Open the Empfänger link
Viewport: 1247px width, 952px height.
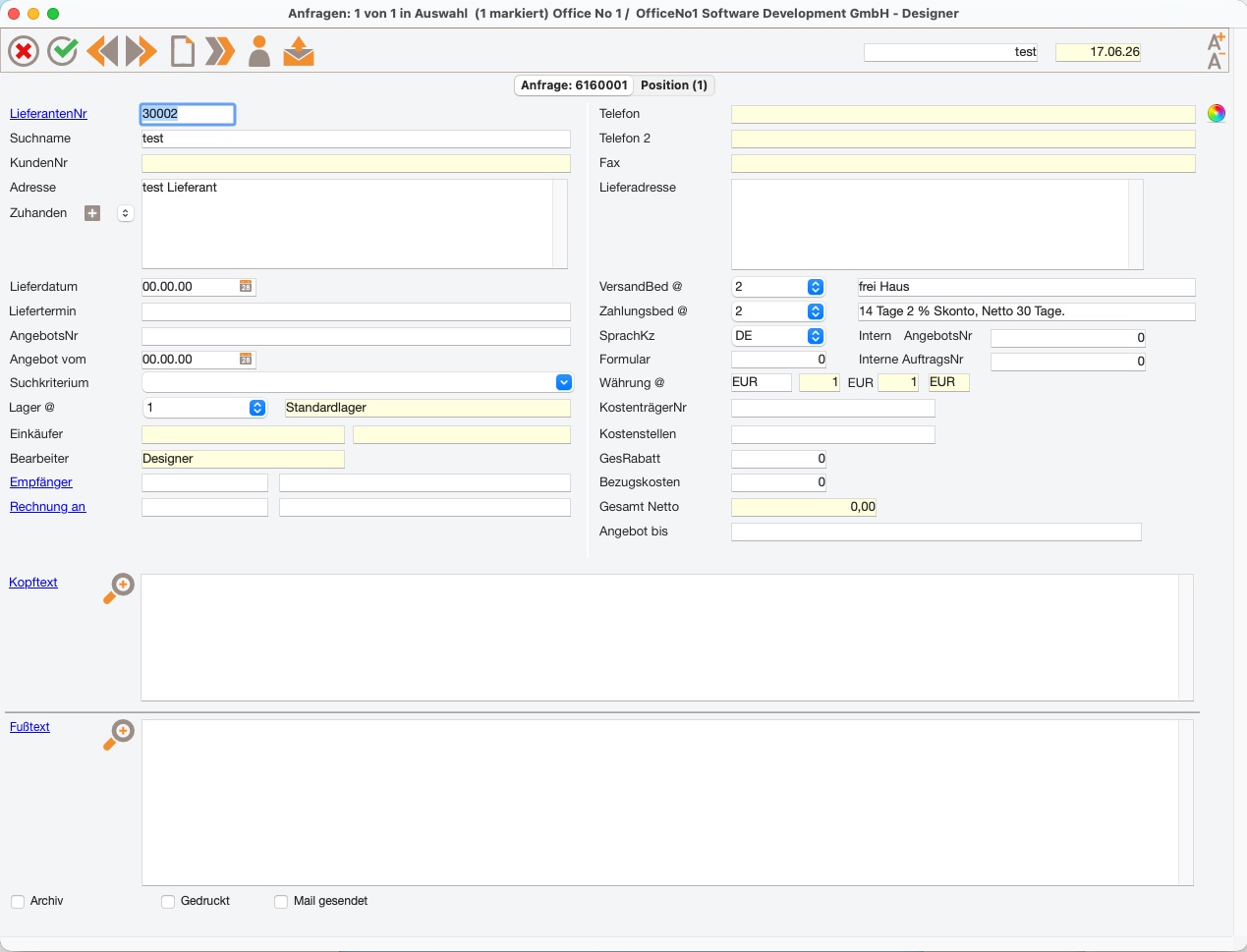41,482
